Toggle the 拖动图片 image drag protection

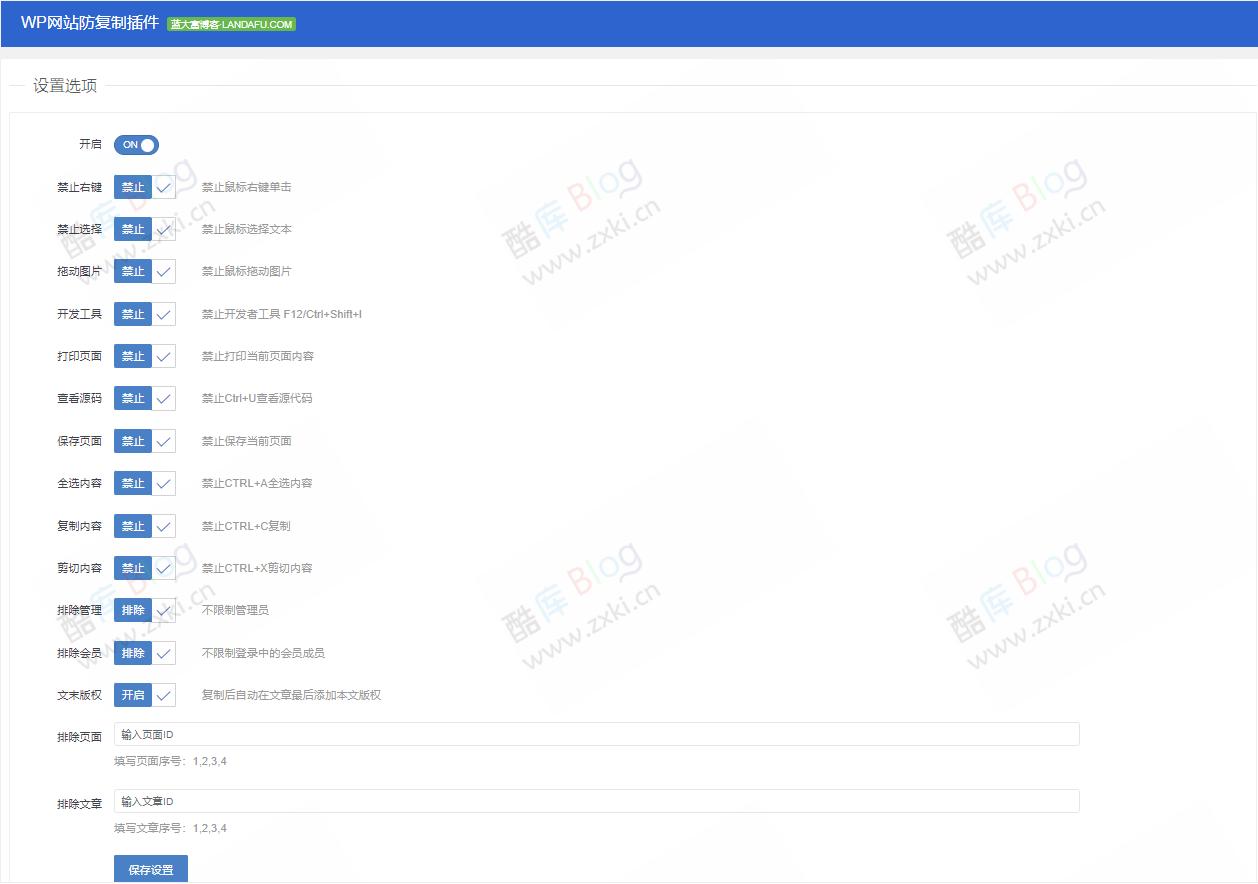point(144,271)
